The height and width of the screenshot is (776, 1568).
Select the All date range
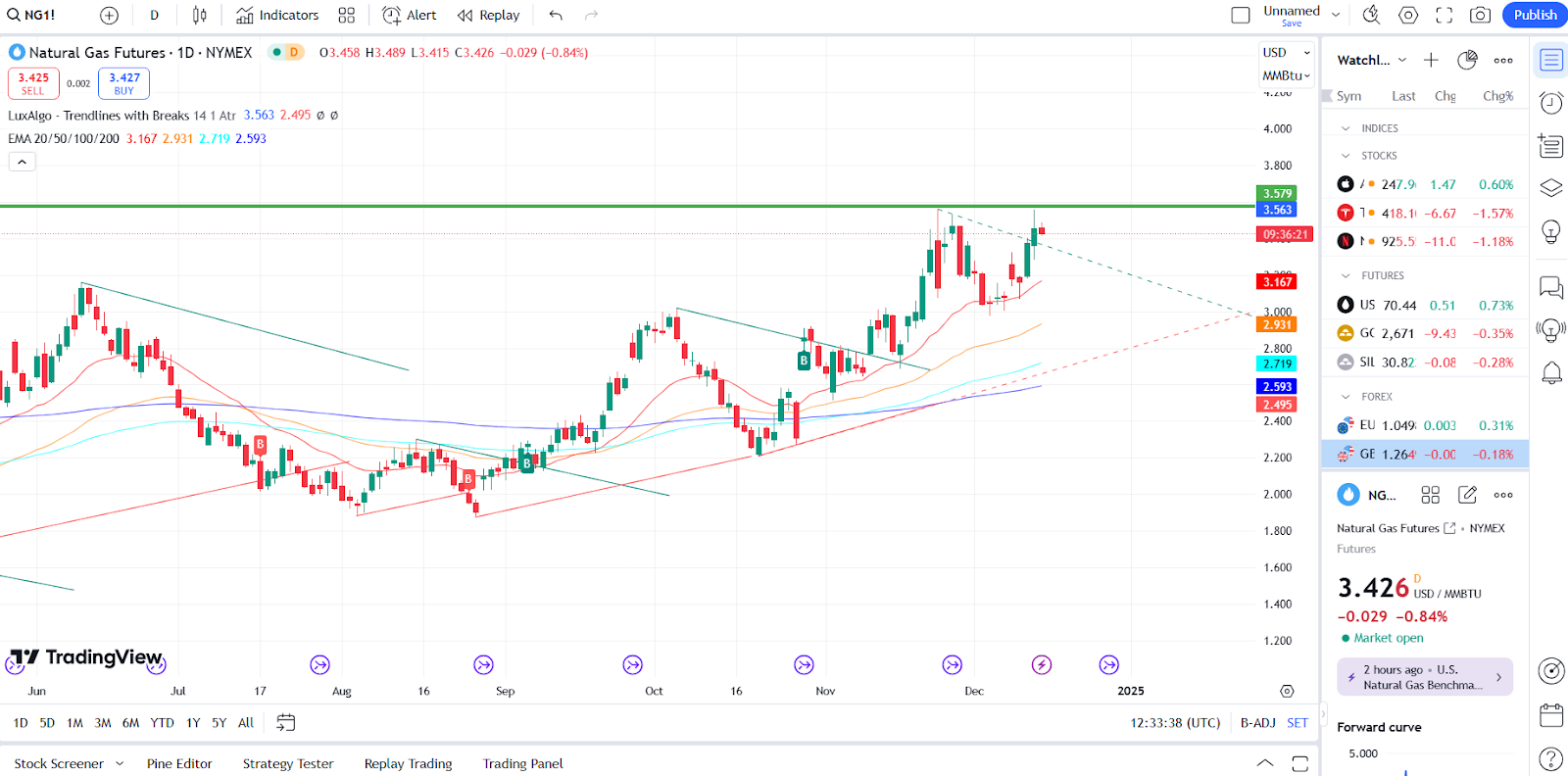coord(246,723)
